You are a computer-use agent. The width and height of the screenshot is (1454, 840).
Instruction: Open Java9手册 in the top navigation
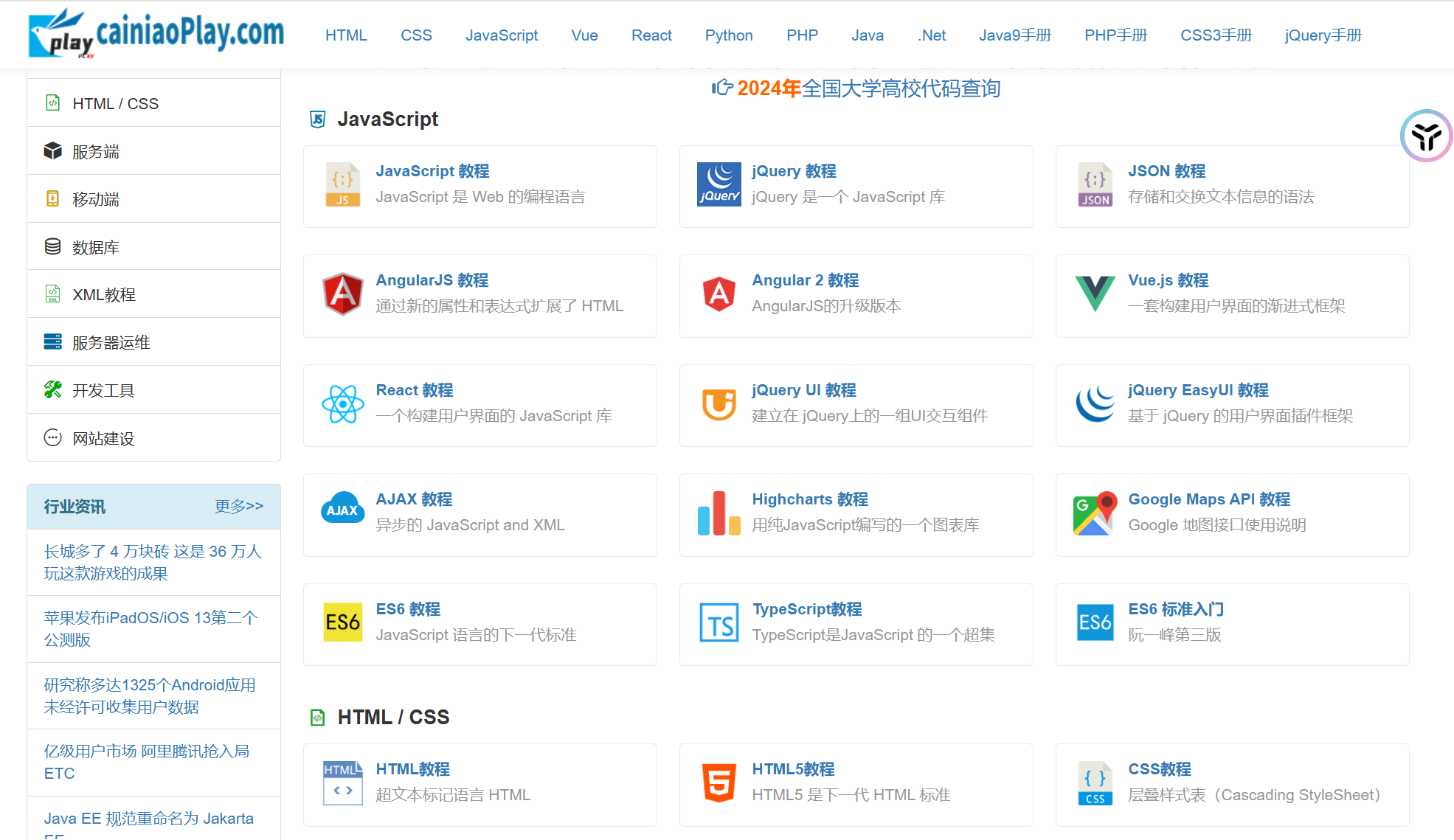tap(1015, 35)
